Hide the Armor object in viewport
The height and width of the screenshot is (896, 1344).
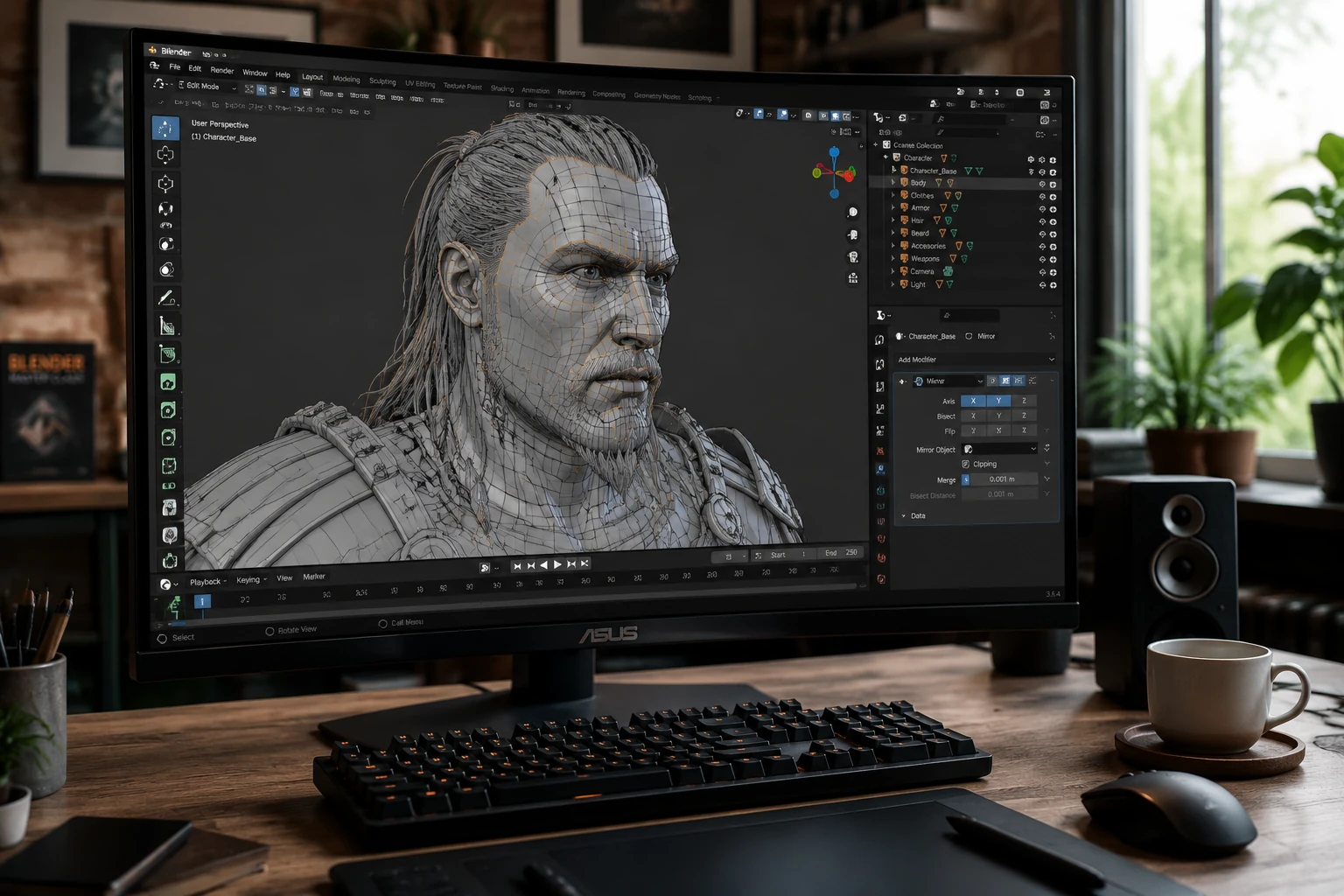(1042, 209)
